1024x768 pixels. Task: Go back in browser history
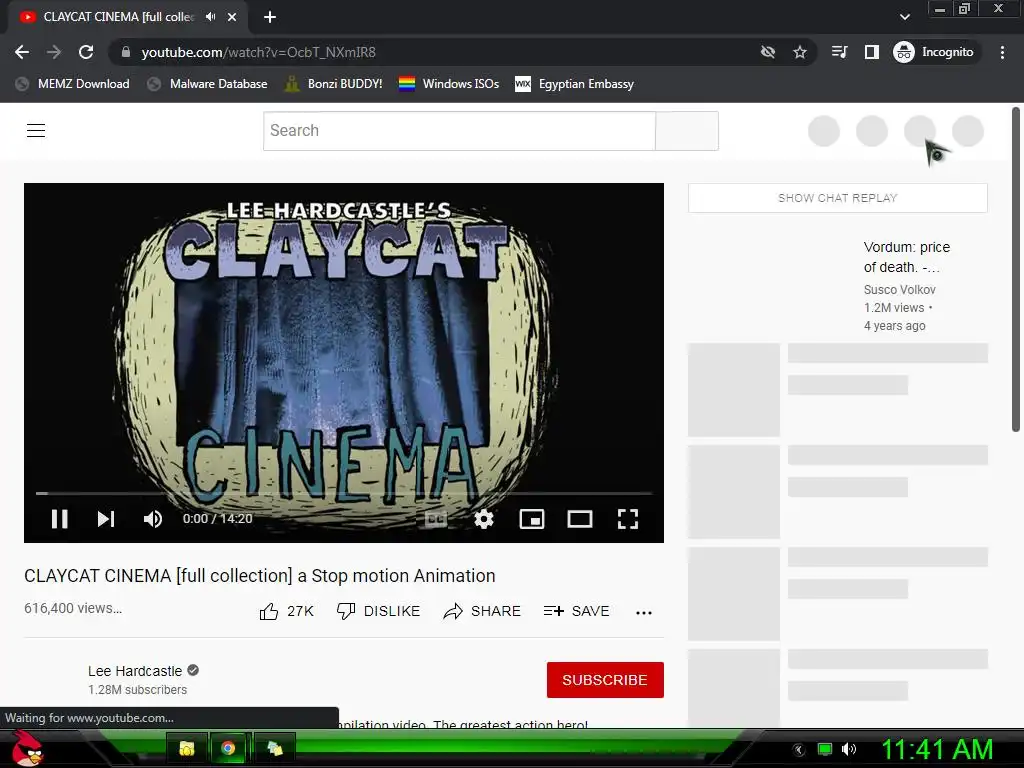click(x=22, y=52)
